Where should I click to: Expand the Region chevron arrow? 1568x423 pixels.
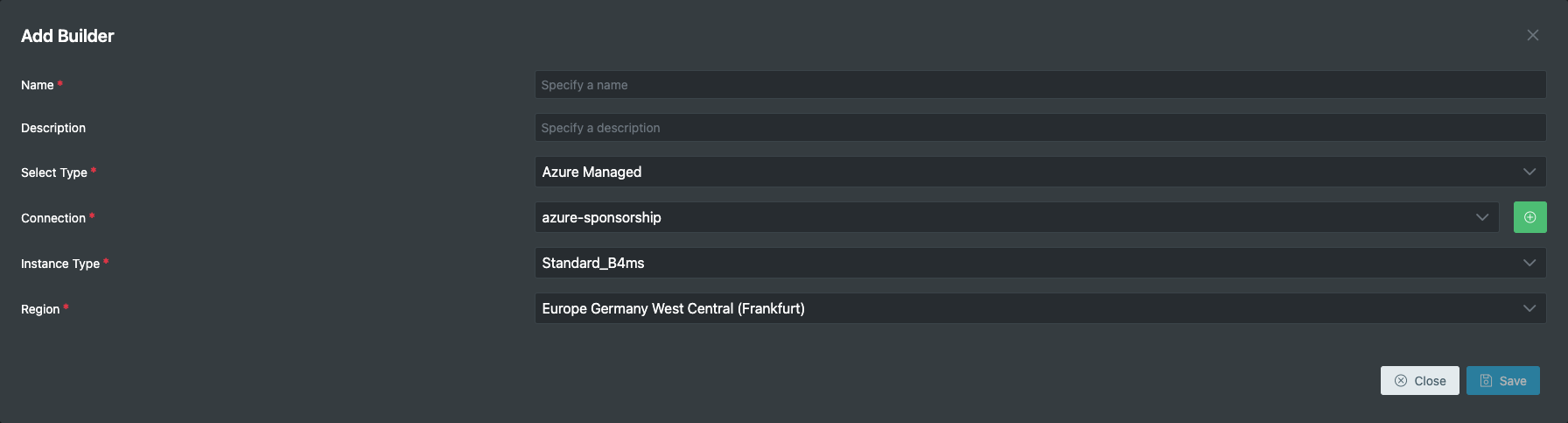tap(1529, 308)
